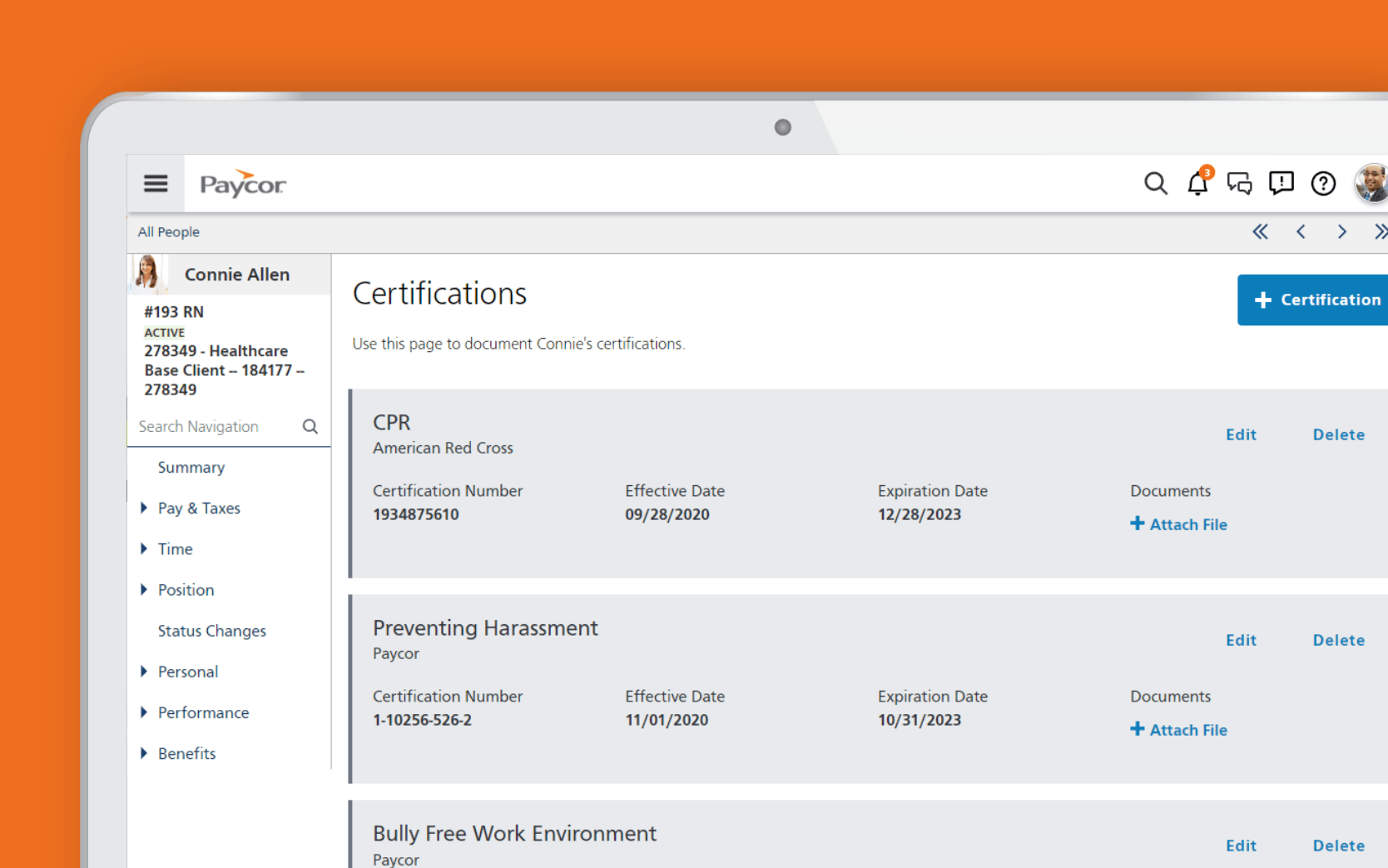Click the Connie Allen name header
Image resolution: width=1388 pixels, height=868 pixels.
pyautogui.click(x=237, y=275)
